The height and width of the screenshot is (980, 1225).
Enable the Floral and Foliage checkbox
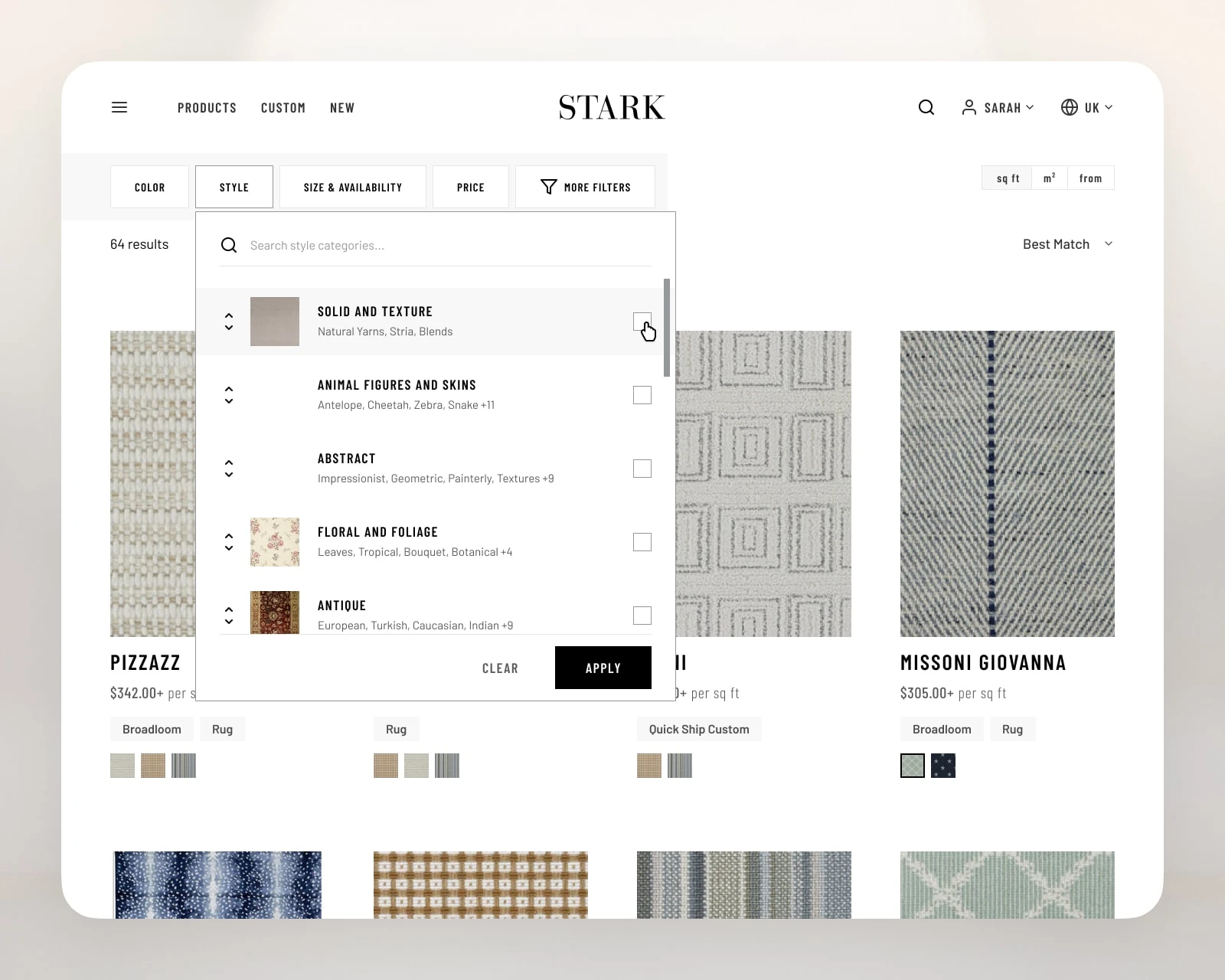point(642,542)
